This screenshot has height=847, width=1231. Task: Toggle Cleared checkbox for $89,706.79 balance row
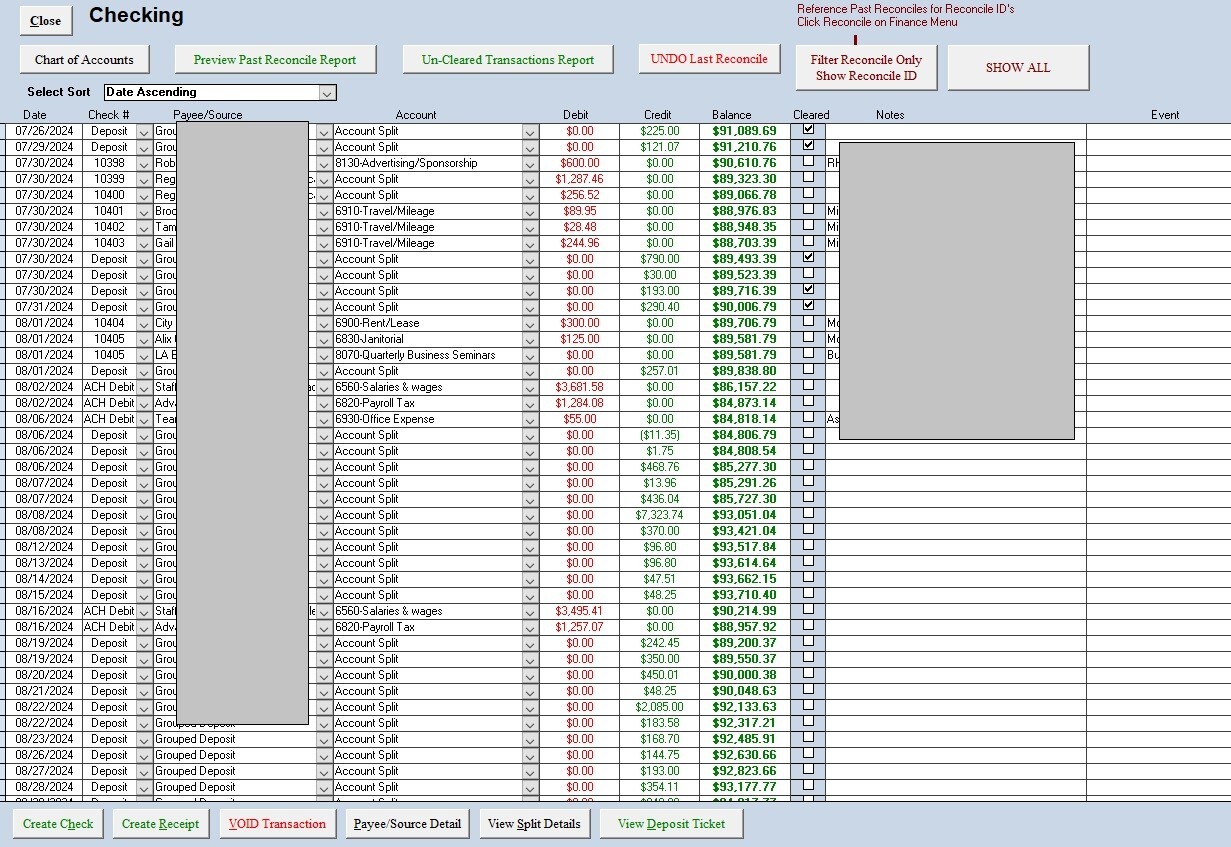tap(808, 321)
